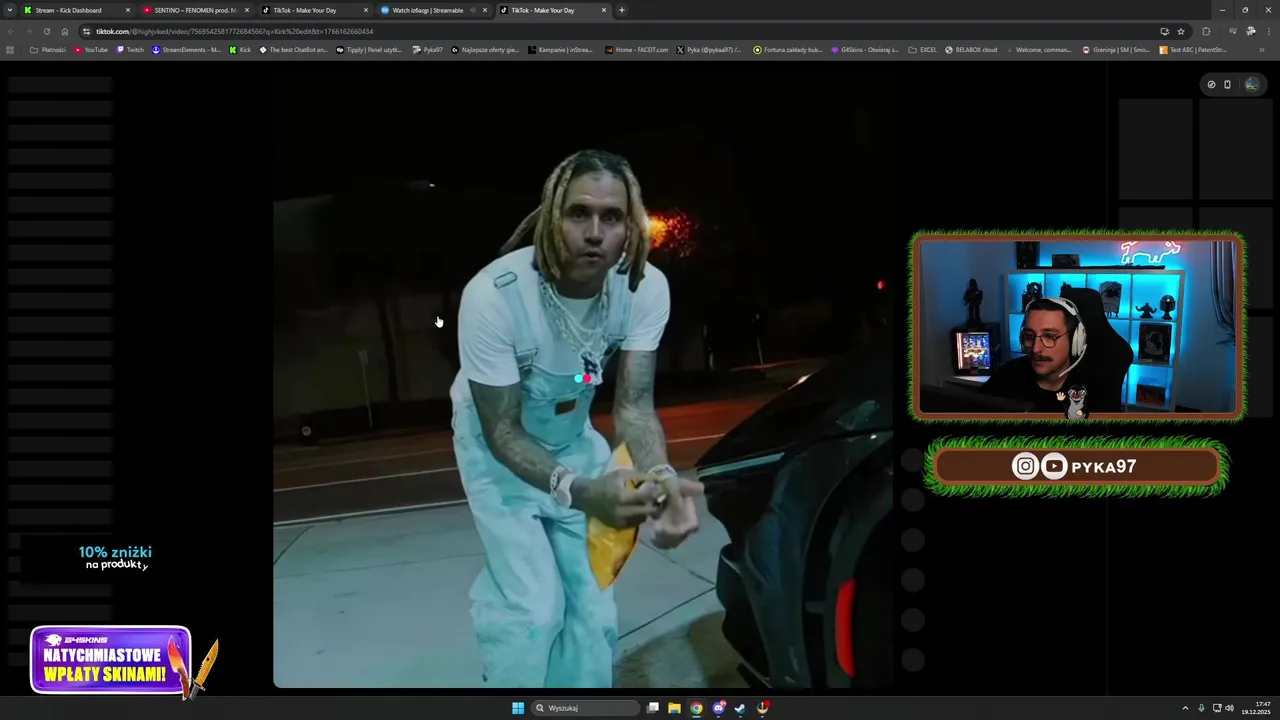Reload the current page
Image resolution: width=1280 pixels, height=720 pixels.
click(x=46, y=31)
